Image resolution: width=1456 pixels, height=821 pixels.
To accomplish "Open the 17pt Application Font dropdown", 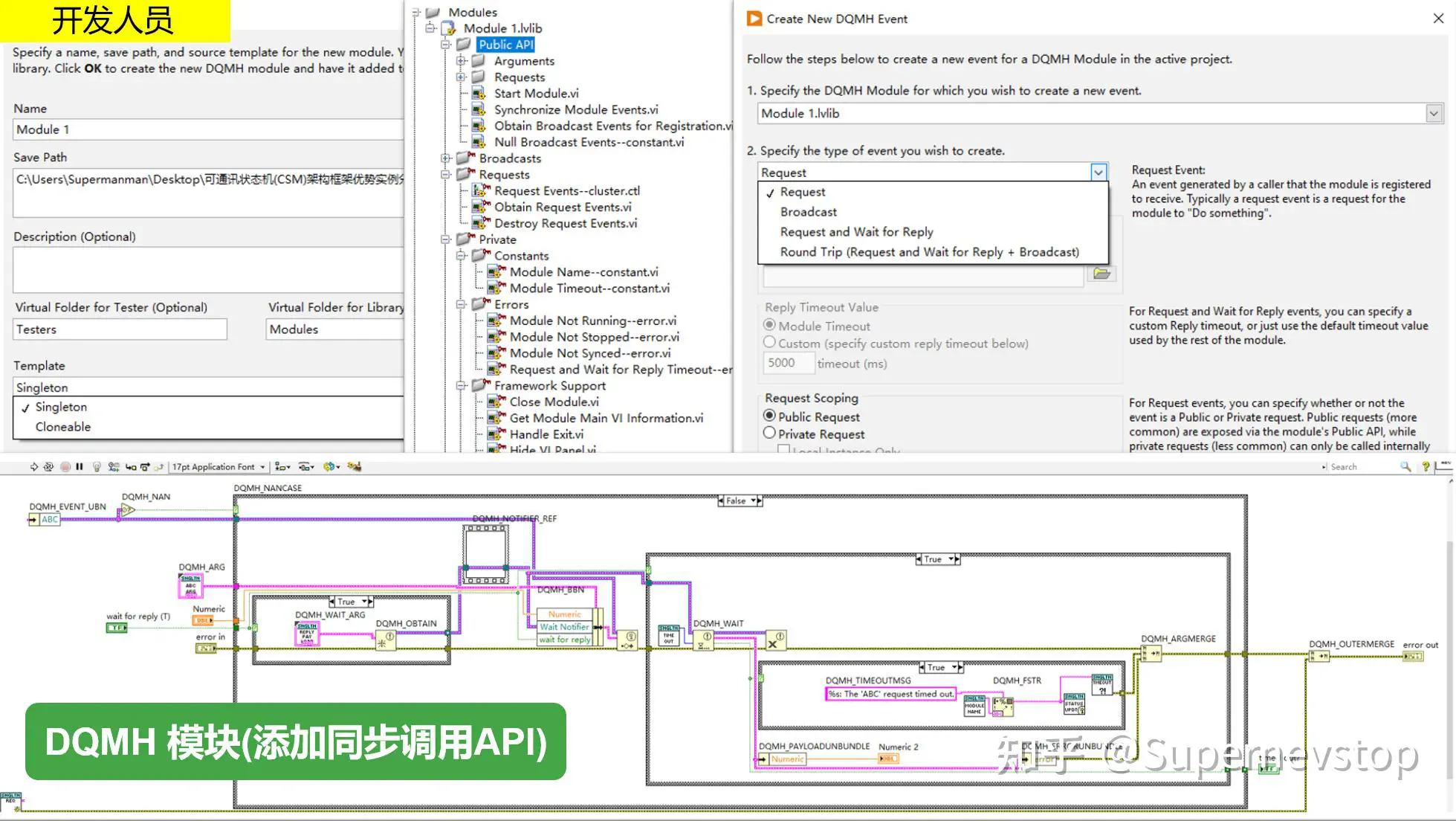I will 219,467.
